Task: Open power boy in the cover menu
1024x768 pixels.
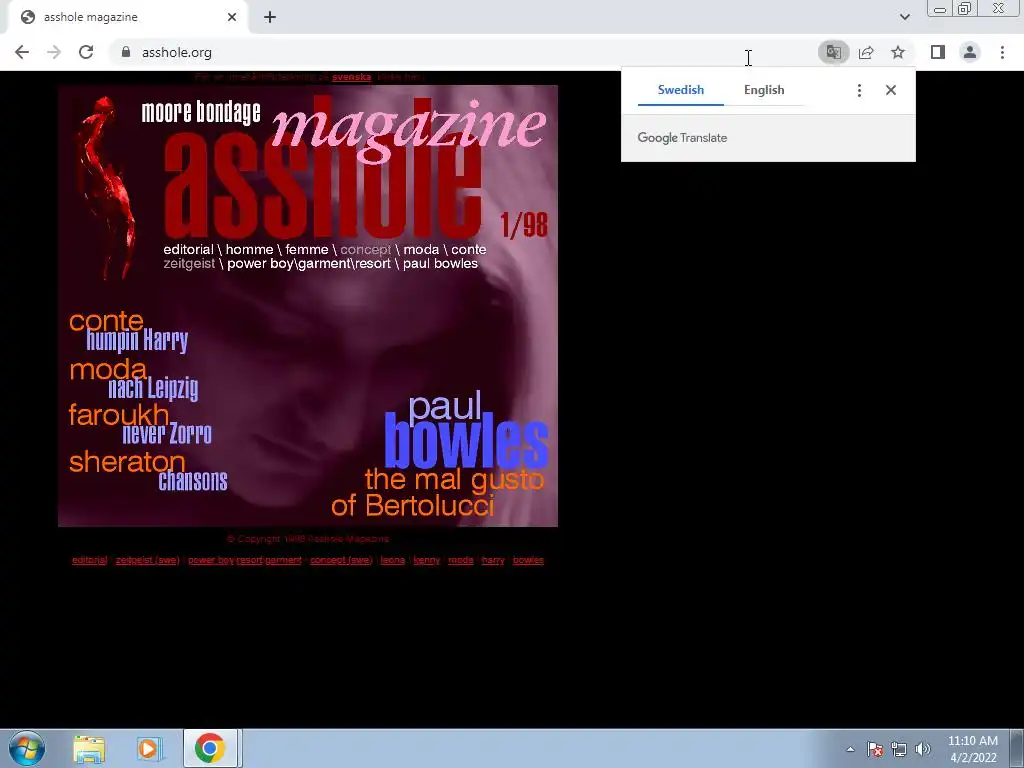Action: click(260, 264)
